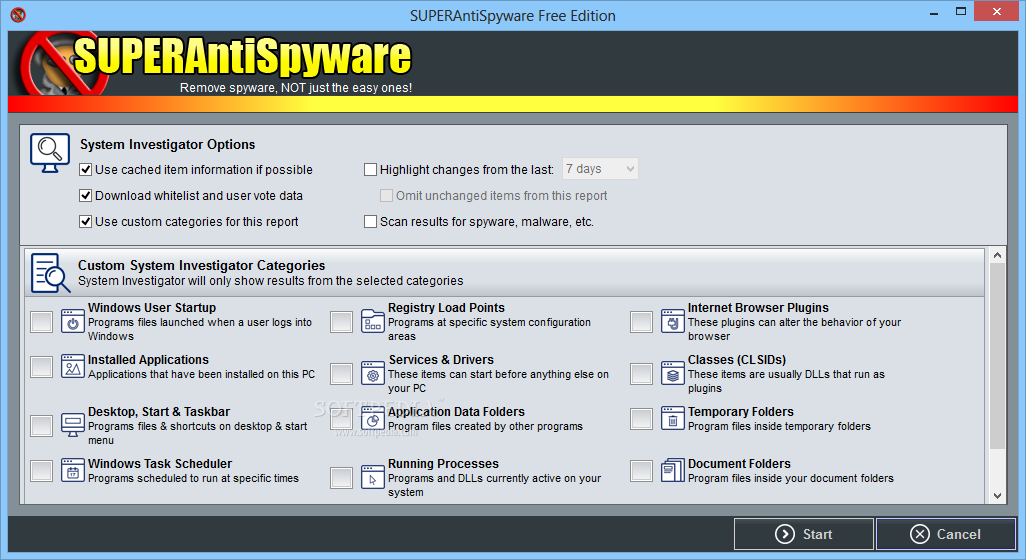Image resolution: width=1026 pixels, height=560 pixels.
Task: Click the Windows User Startup category icon
Action: coord(73,321)
